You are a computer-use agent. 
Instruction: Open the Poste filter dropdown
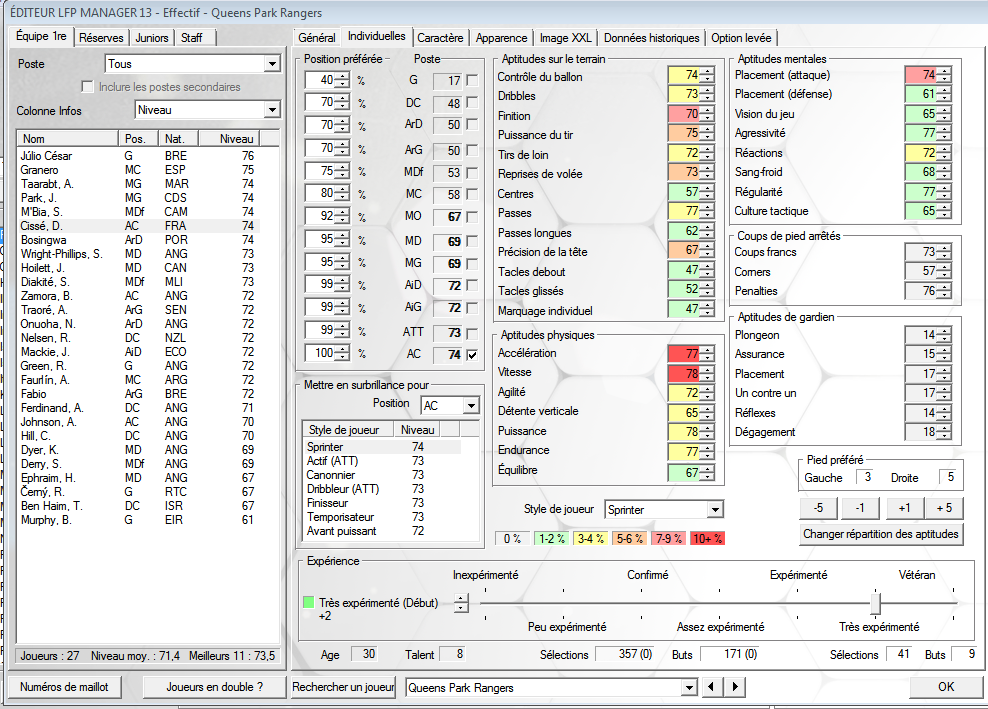click(x=272, y=64)
